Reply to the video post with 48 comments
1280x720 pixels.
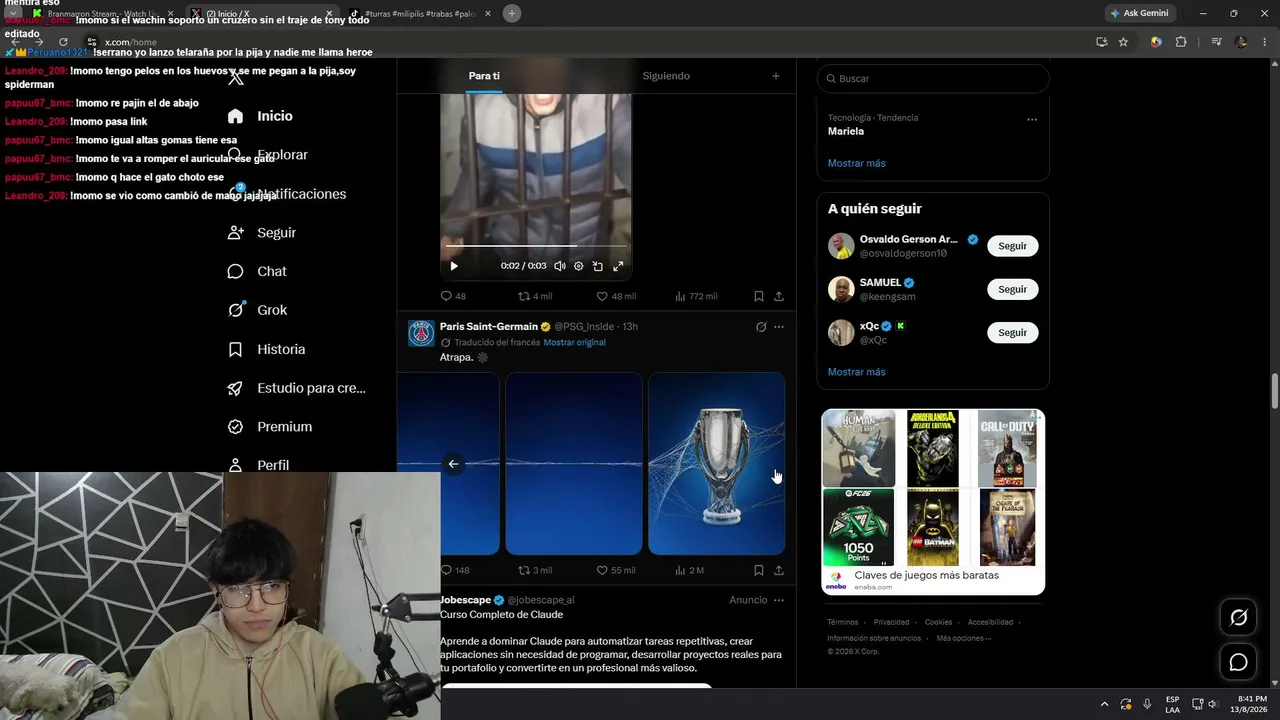(453, 296)
